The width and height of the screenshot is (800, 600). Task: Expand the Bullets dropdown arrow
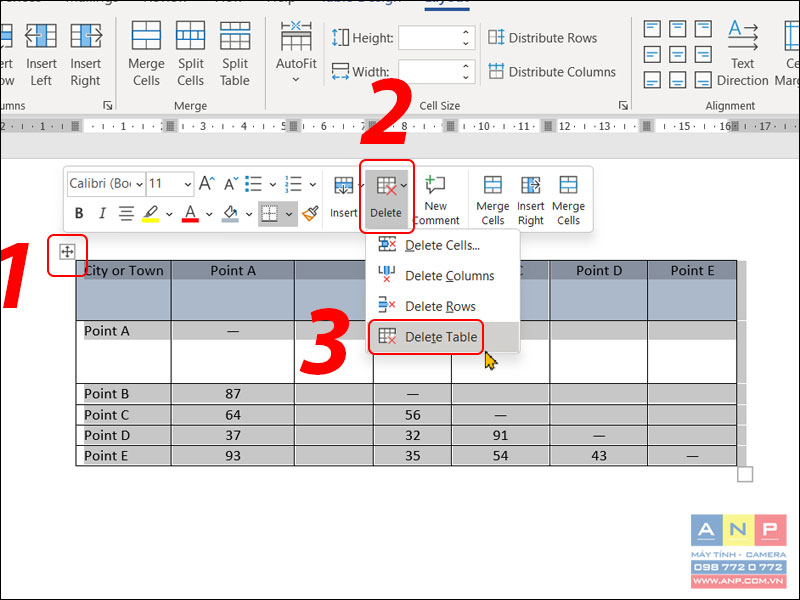click(272, 184)
